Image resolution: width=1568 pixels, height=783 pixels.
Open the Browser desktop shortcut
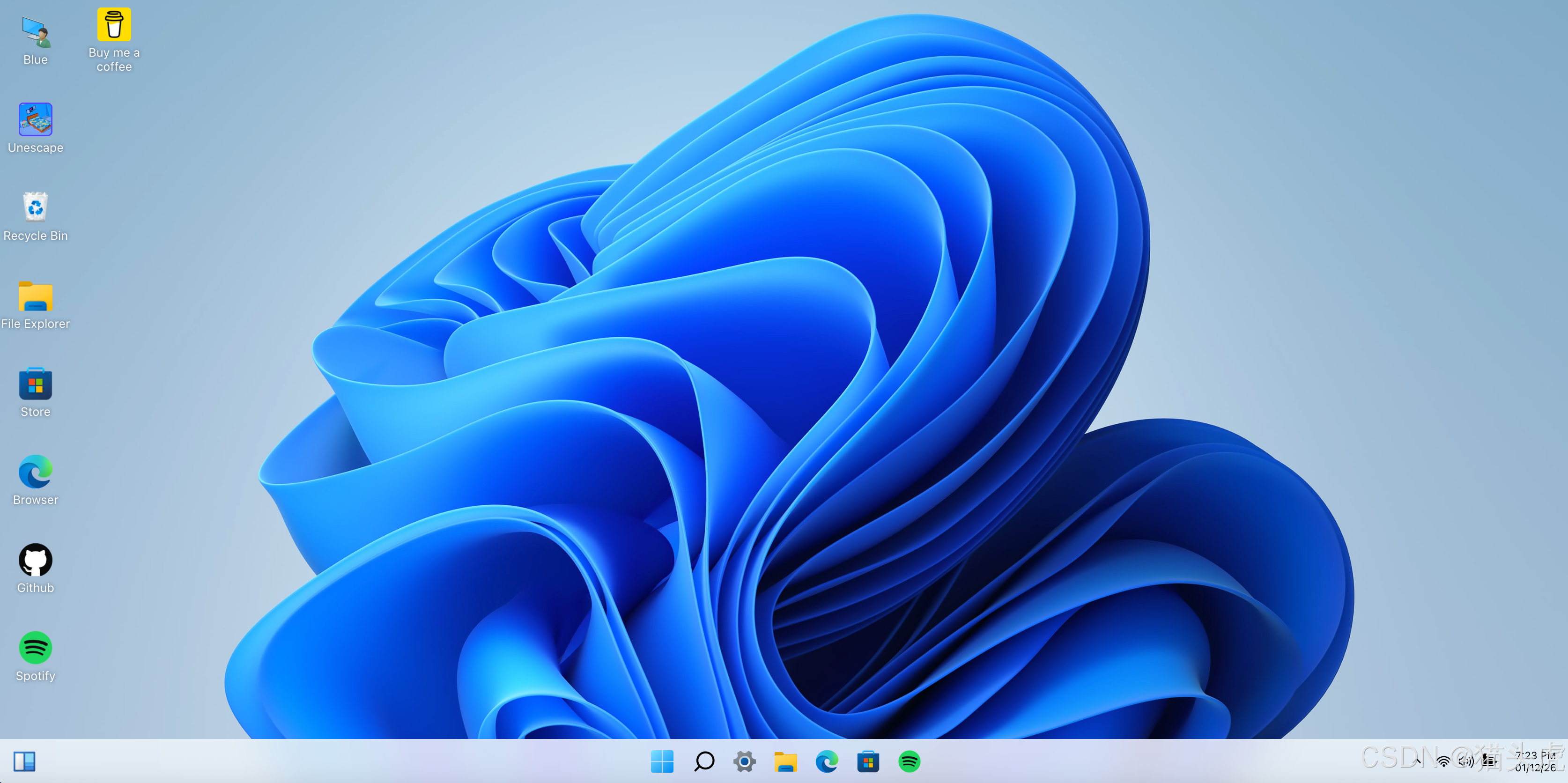[x=35, y=473]
